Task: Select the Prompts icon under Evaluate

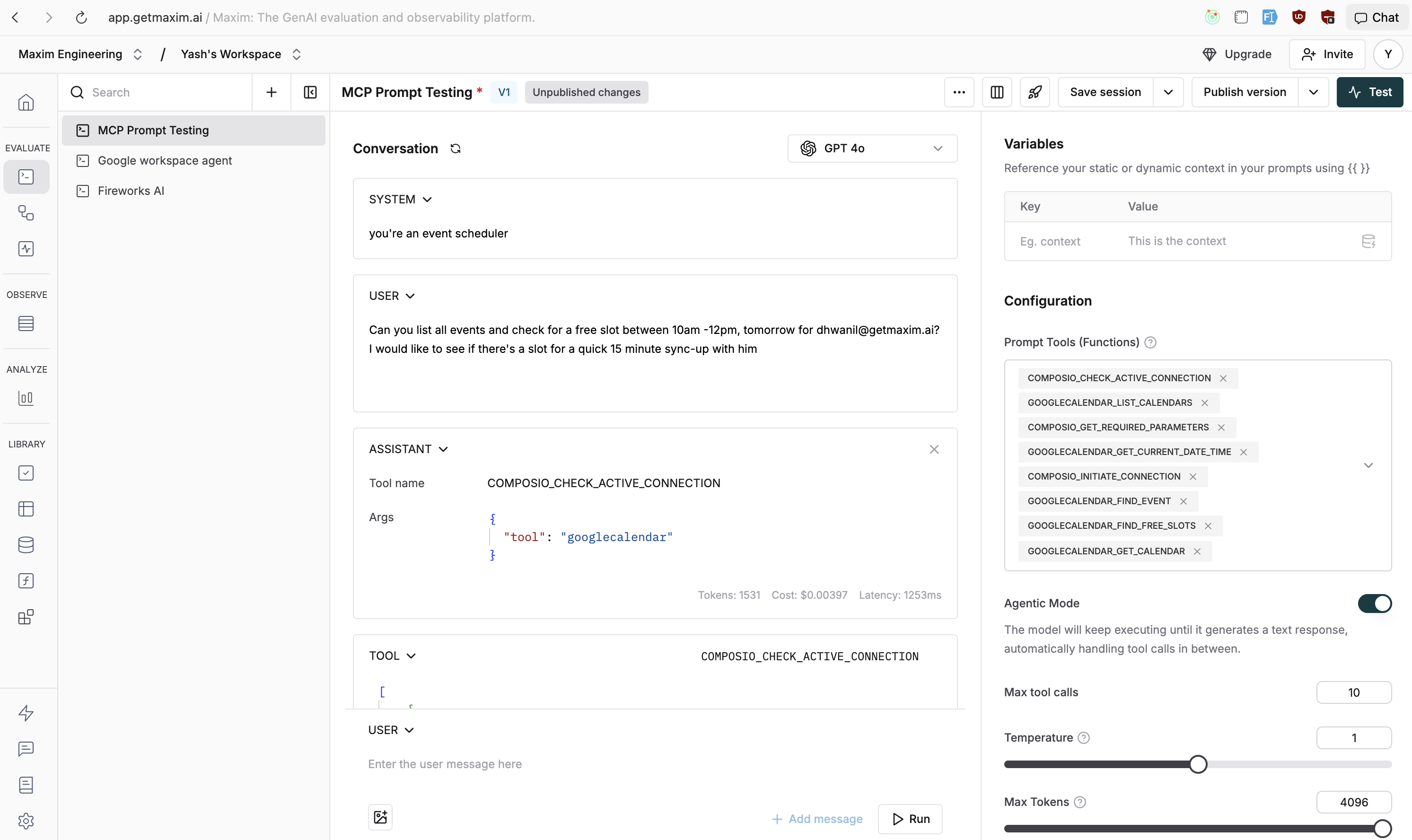Action: pyautogui.click(x=26, y=176)
